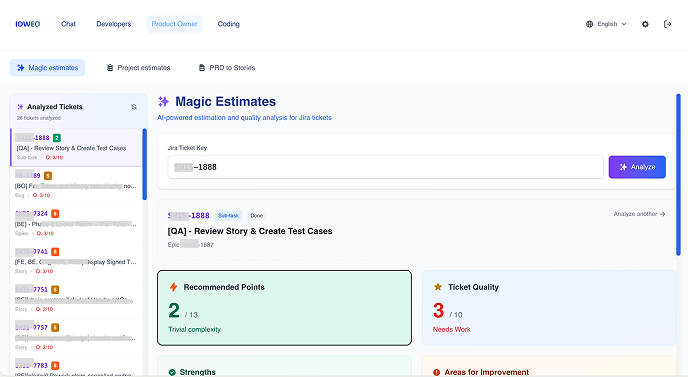Click the analyzed tickets list scrollbar
The image size is (688, 377).
point(145,164)
